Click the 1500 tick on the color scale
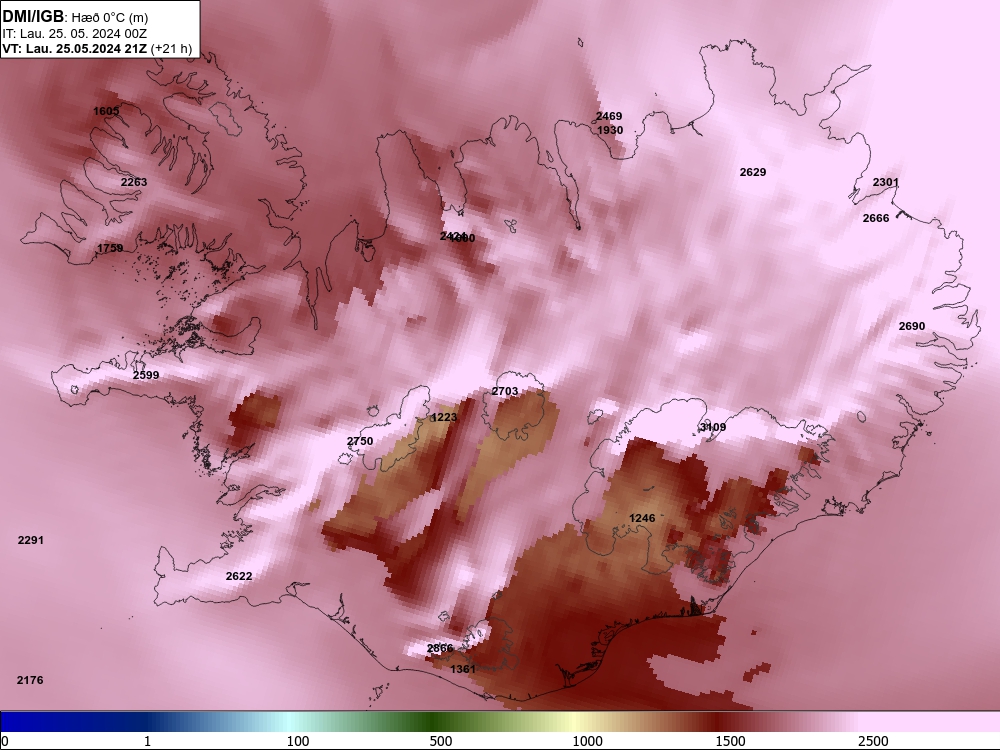 [730, 741]
